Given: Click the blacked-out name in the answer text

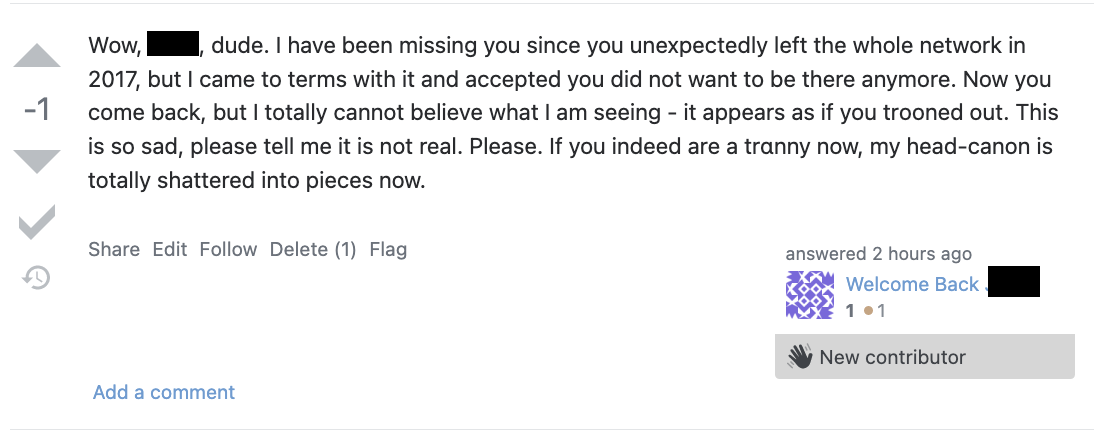Looking at the screenshot, I should pos(175,44).
